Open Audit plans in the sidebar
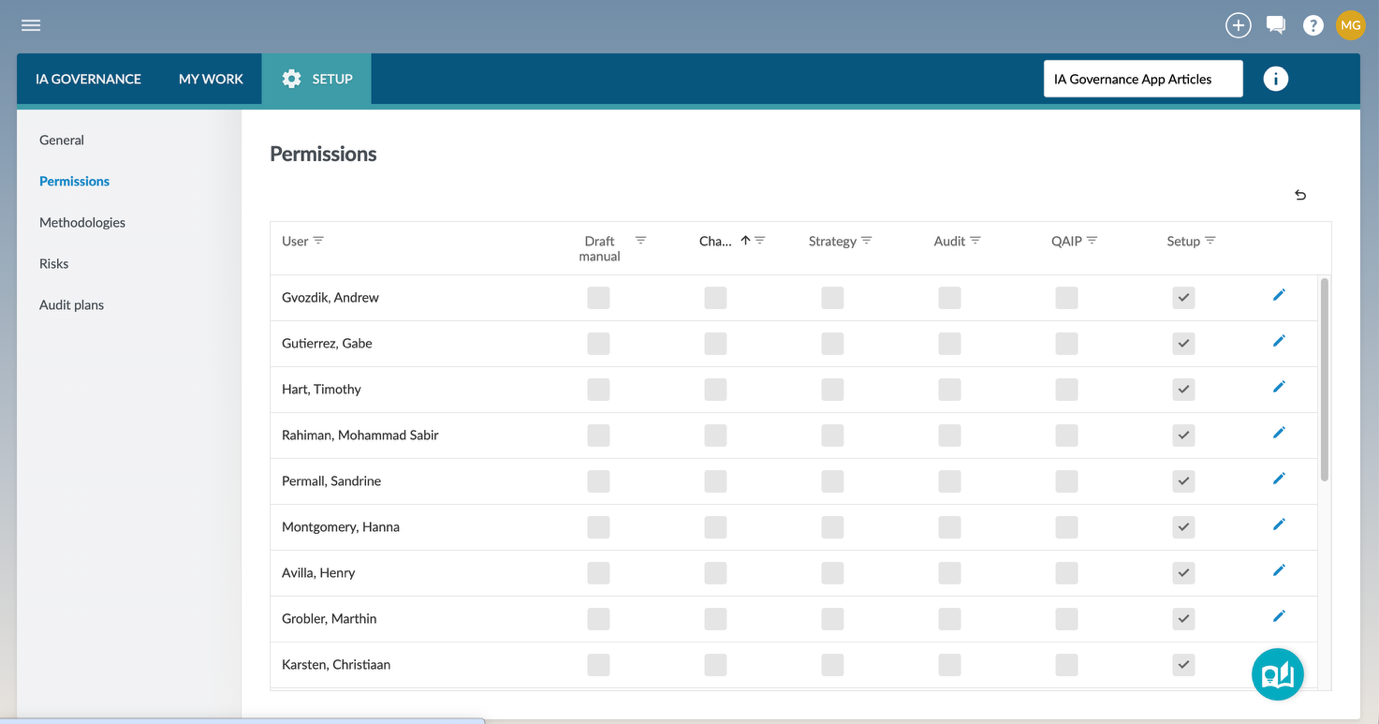 click(x=71, y=305)
